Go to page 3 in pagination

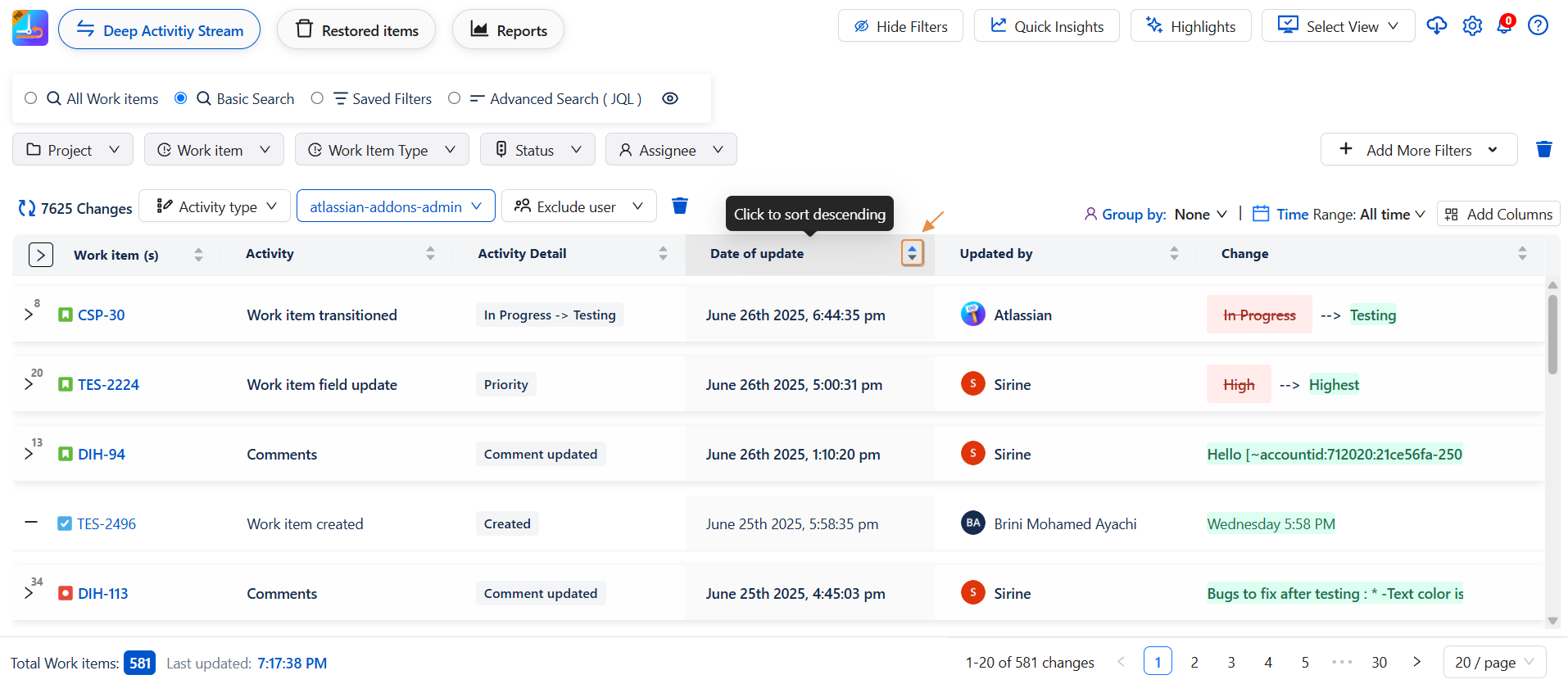coord(1230,662)
